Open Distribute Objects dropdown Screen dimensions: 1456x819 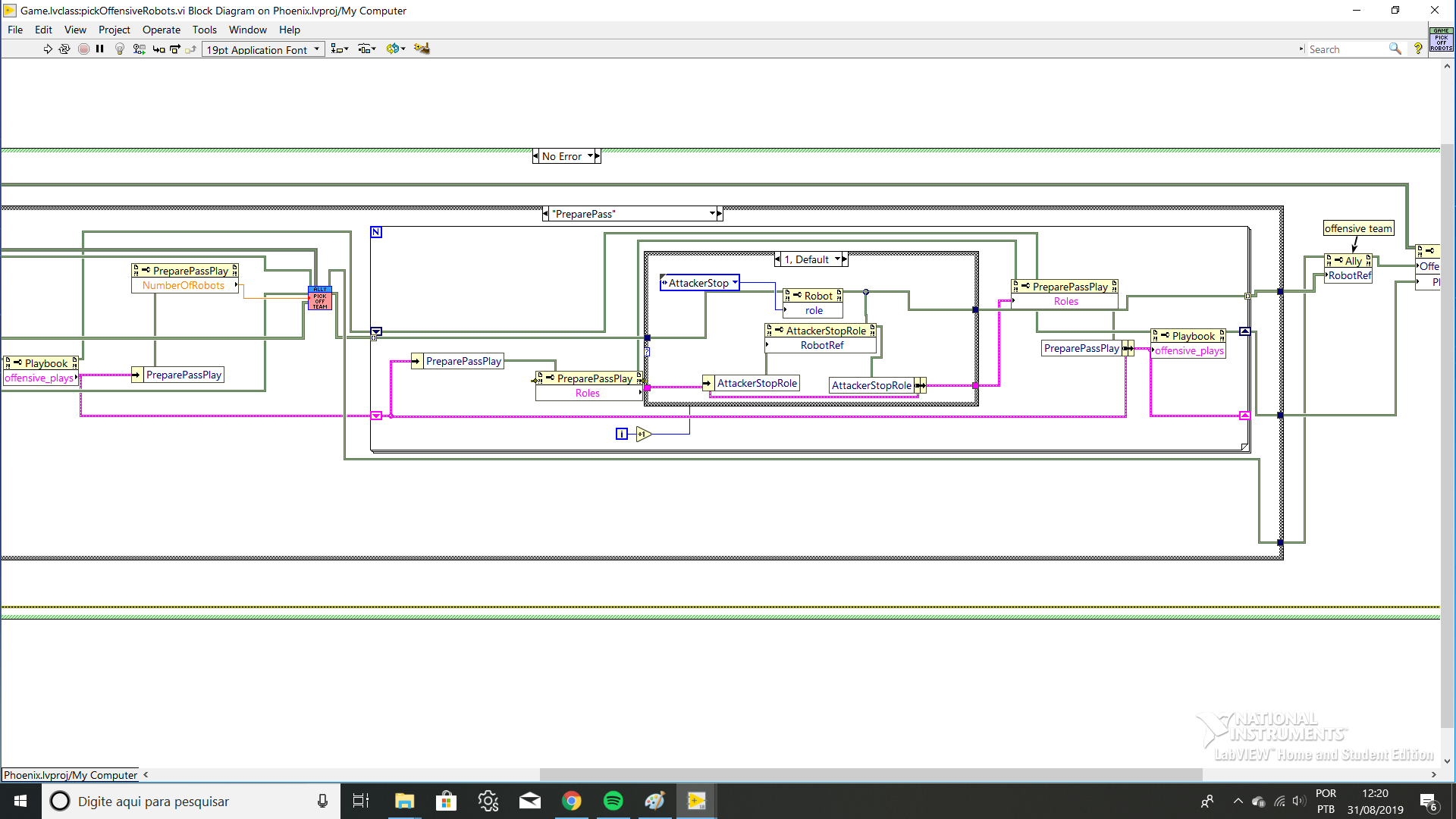[367, 49]
